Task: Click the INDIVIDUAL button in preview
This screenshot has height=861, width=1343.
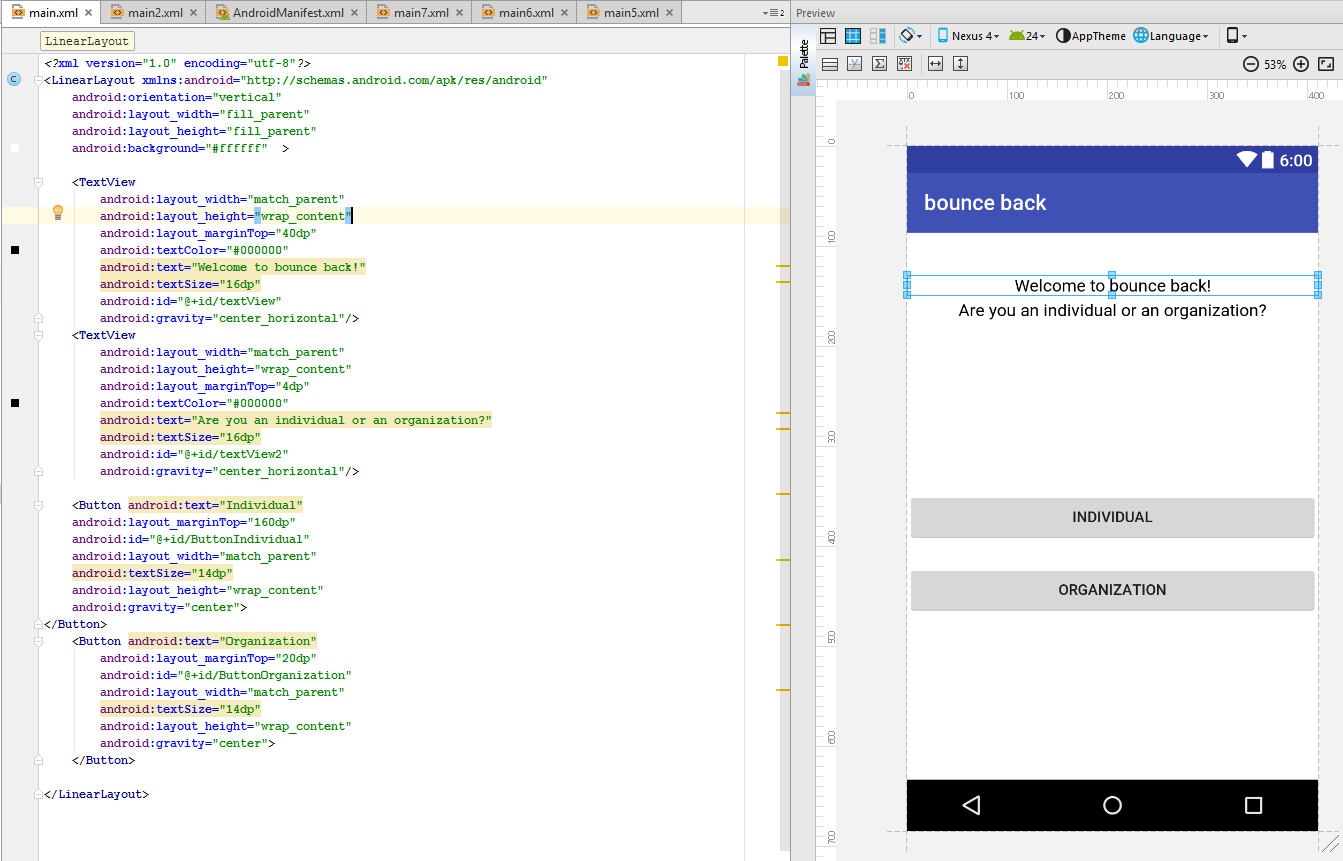Action: 1112,518
